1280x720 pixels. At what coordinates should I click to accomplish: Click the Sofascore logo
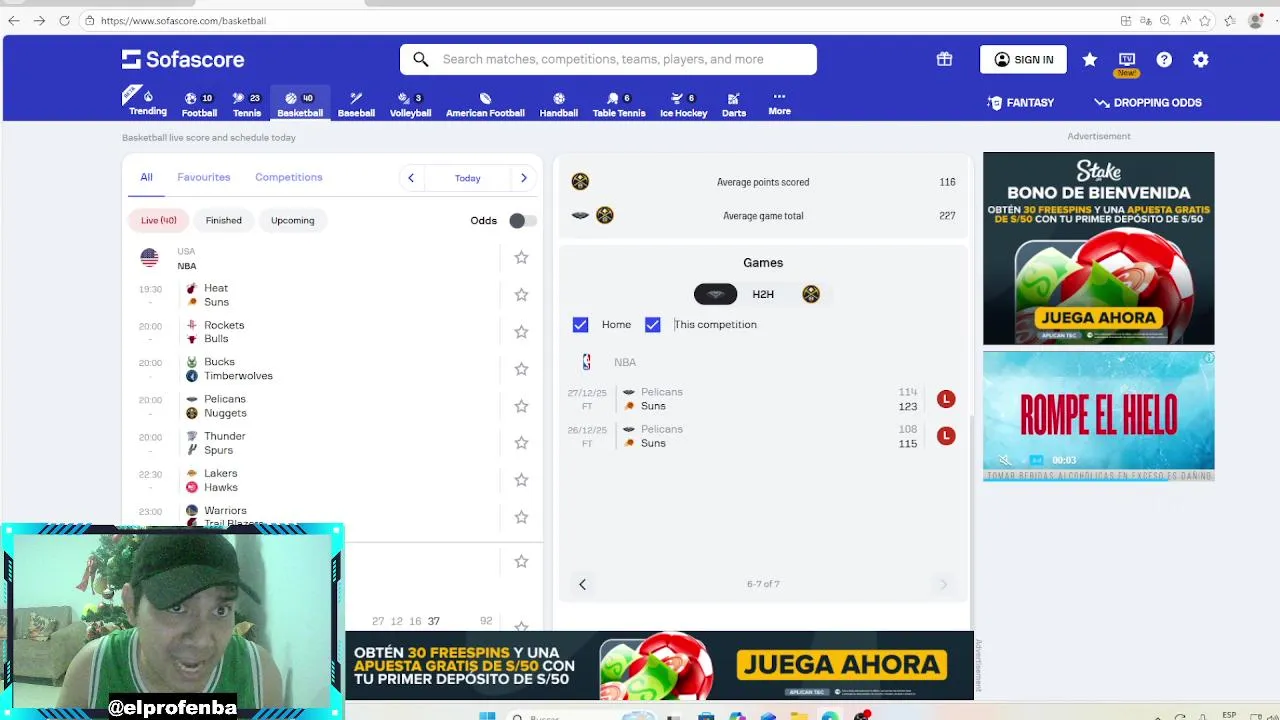coord(183,60)
